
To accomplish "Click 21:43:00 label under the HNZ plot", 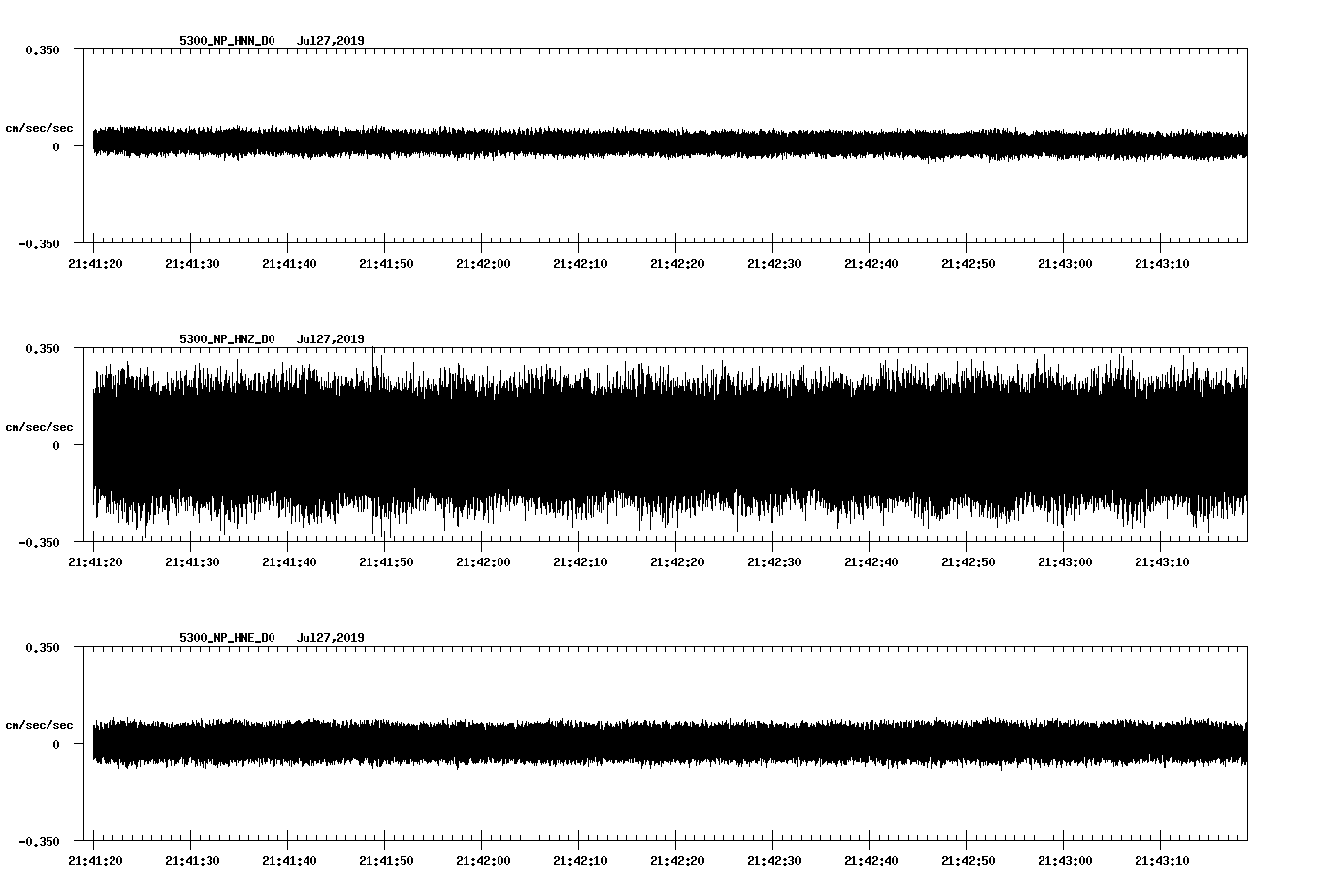I will 1065,562.
